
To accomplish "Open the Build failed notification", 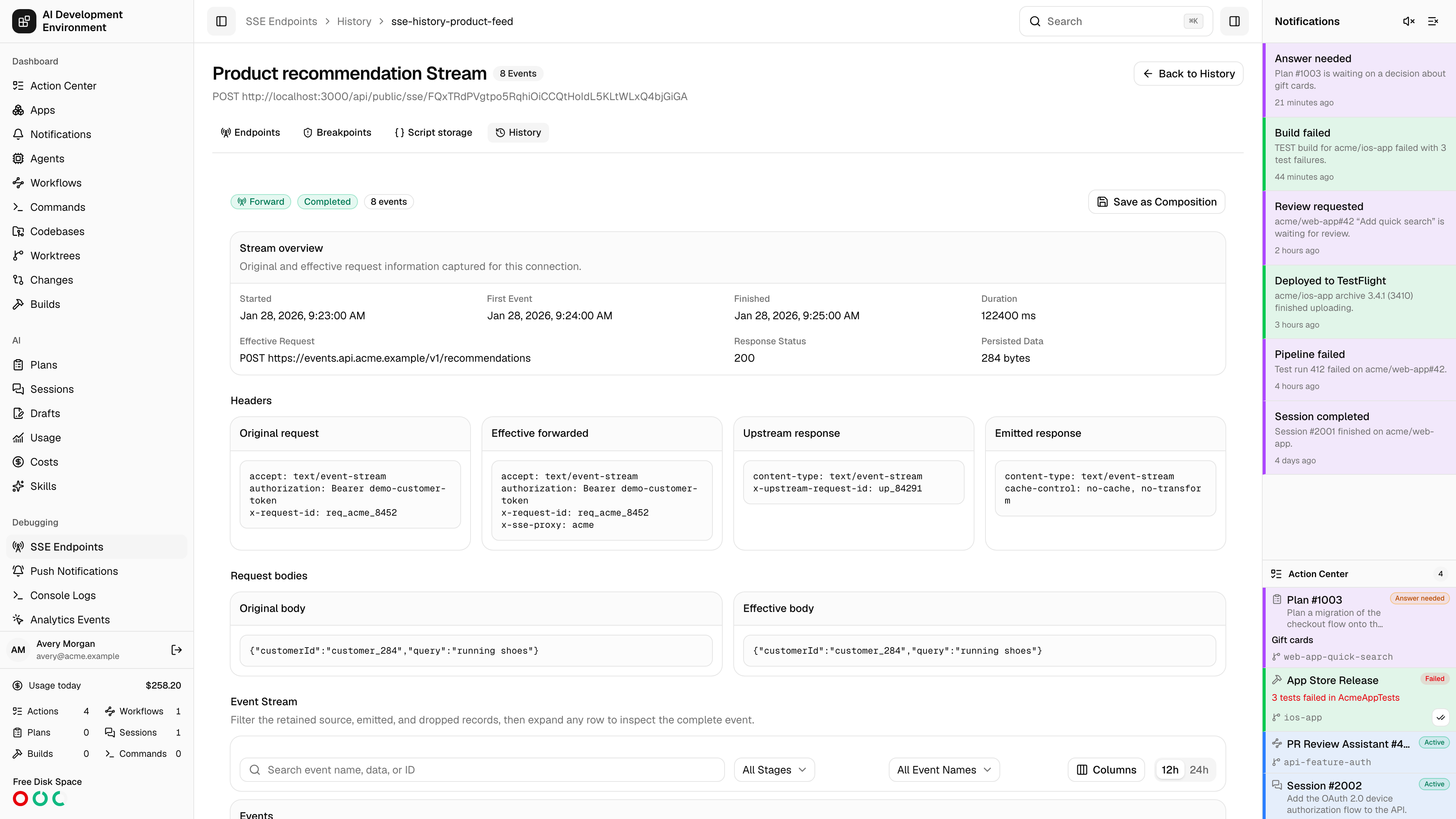I will pos(1359,154).
